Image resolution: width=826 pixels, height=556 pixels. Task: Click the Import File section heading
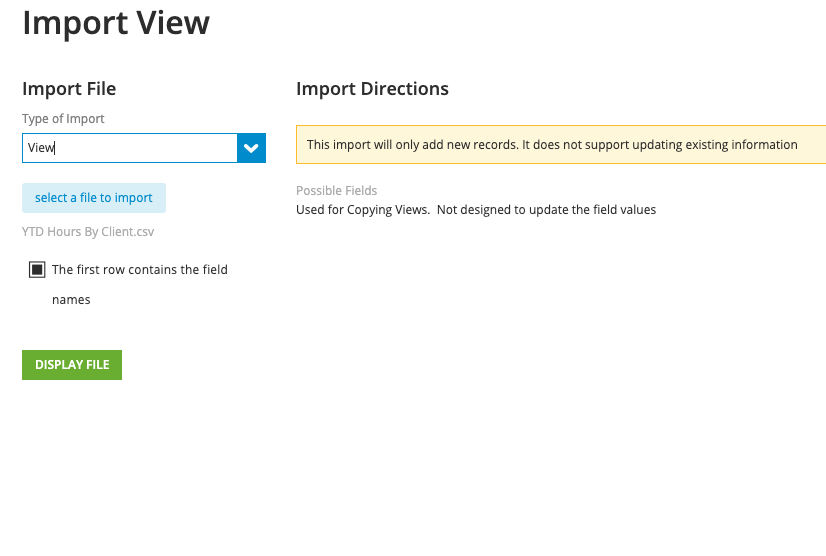point(69,89)
